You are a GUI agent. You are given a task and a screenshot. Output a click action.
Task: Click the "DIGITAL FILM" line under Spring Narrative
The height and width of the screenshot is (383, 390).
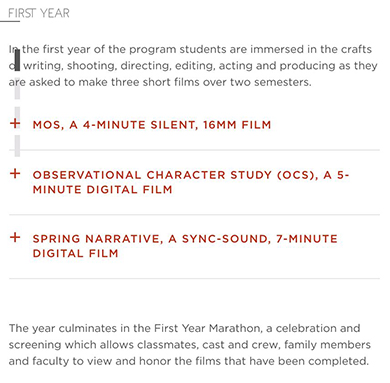(x=76, y=253)
